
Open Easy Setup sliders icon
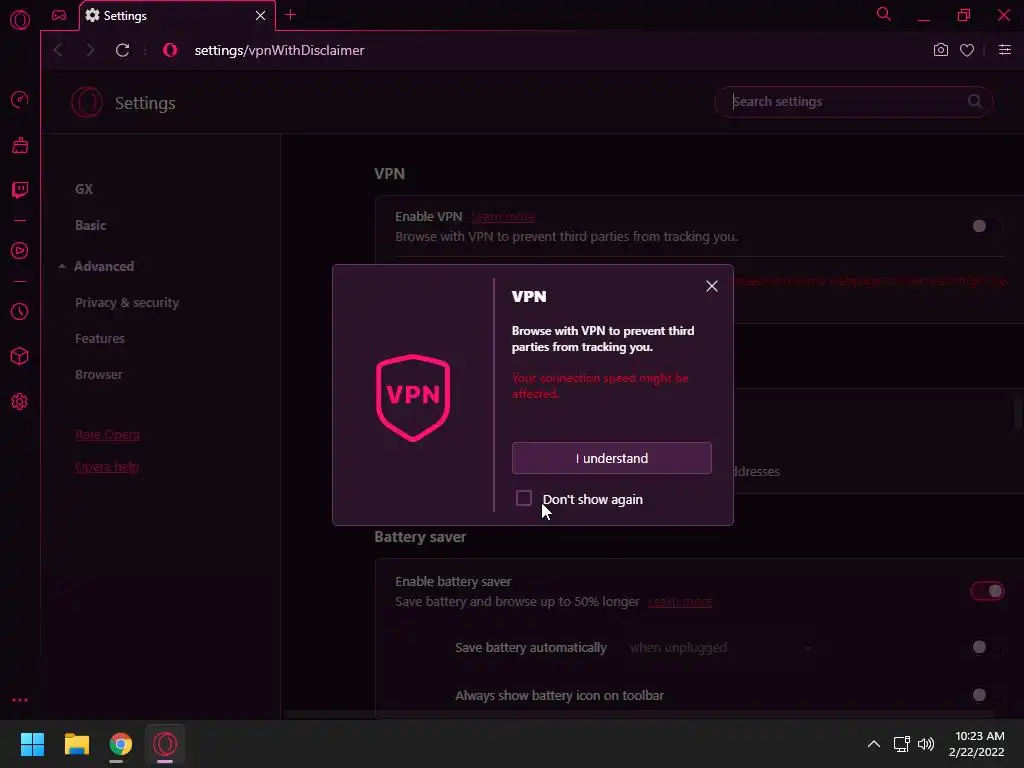point(1005,50)
